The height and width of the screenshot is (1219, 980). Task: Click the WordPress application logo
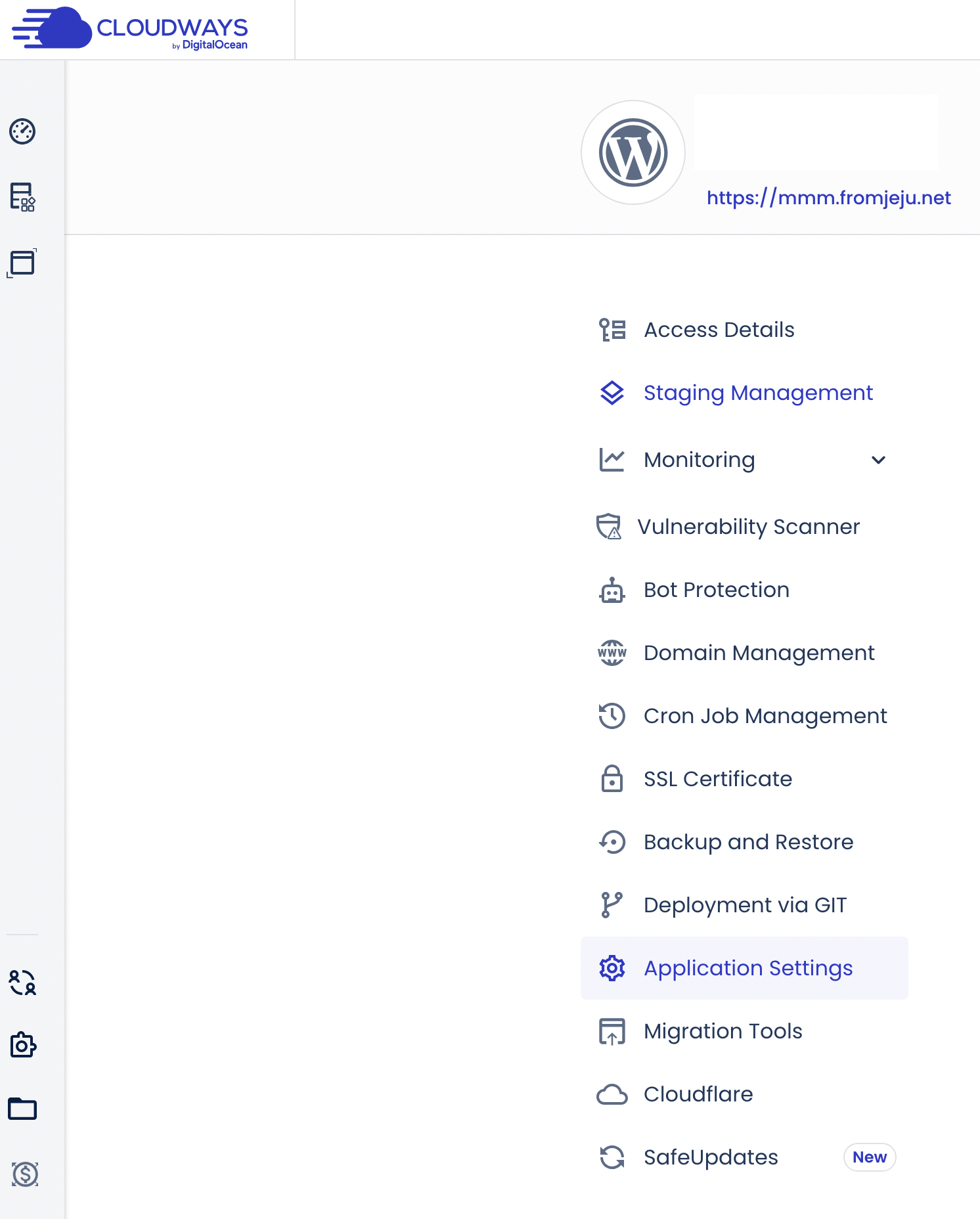point(633,152)
